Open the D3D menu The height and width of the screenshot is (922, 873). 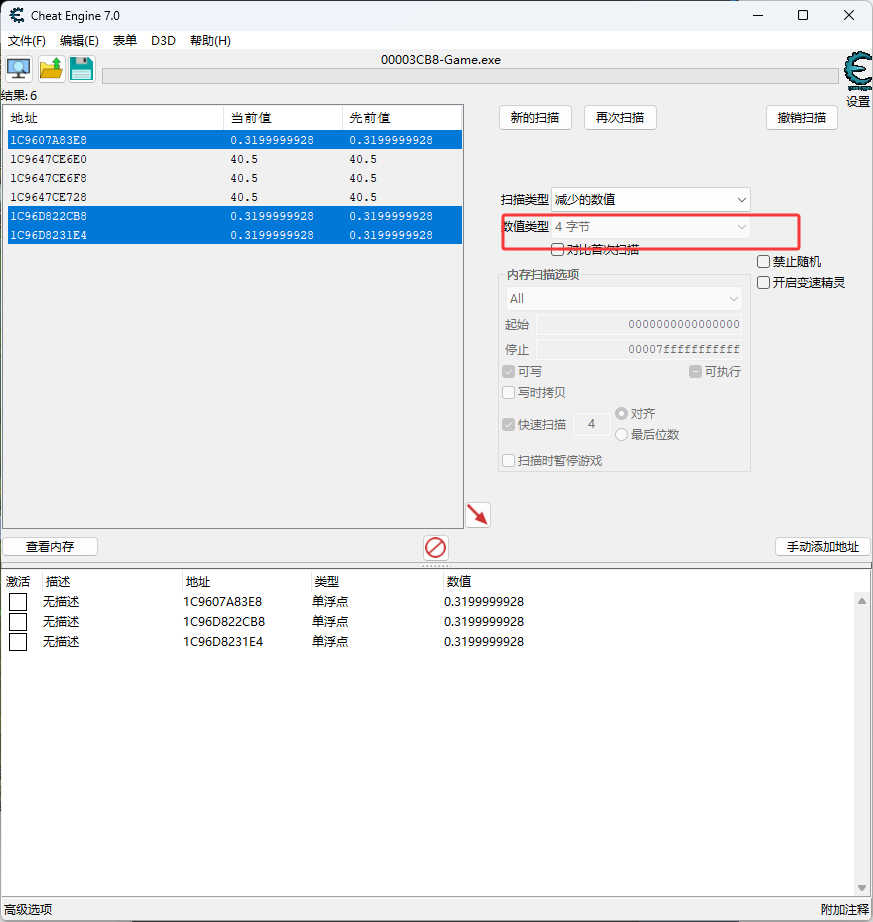point(163,41)
